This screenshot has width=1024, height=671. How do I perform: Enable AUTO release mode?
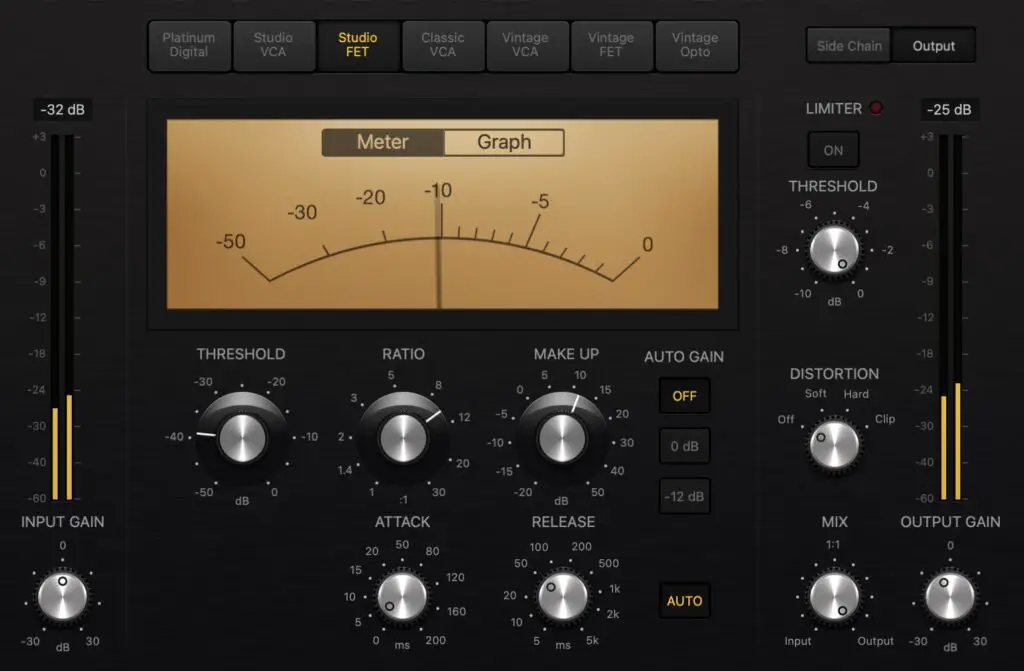[x=684, y=601]
